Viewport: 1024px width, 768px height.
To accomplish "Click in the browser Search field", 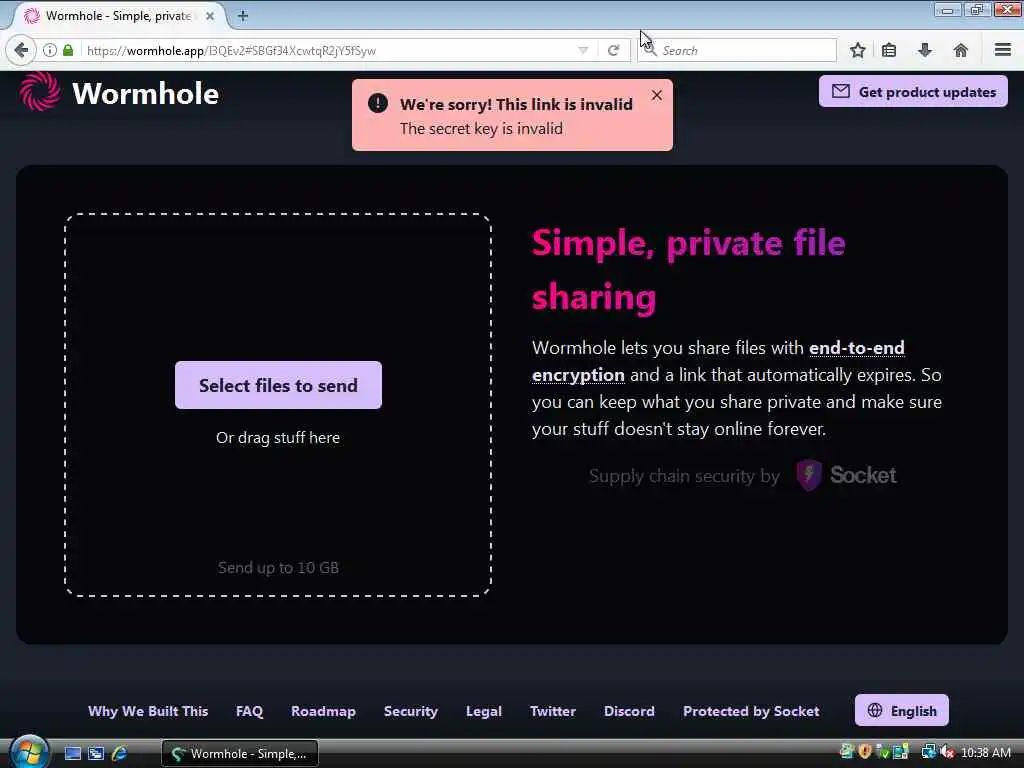I will 737,50.
